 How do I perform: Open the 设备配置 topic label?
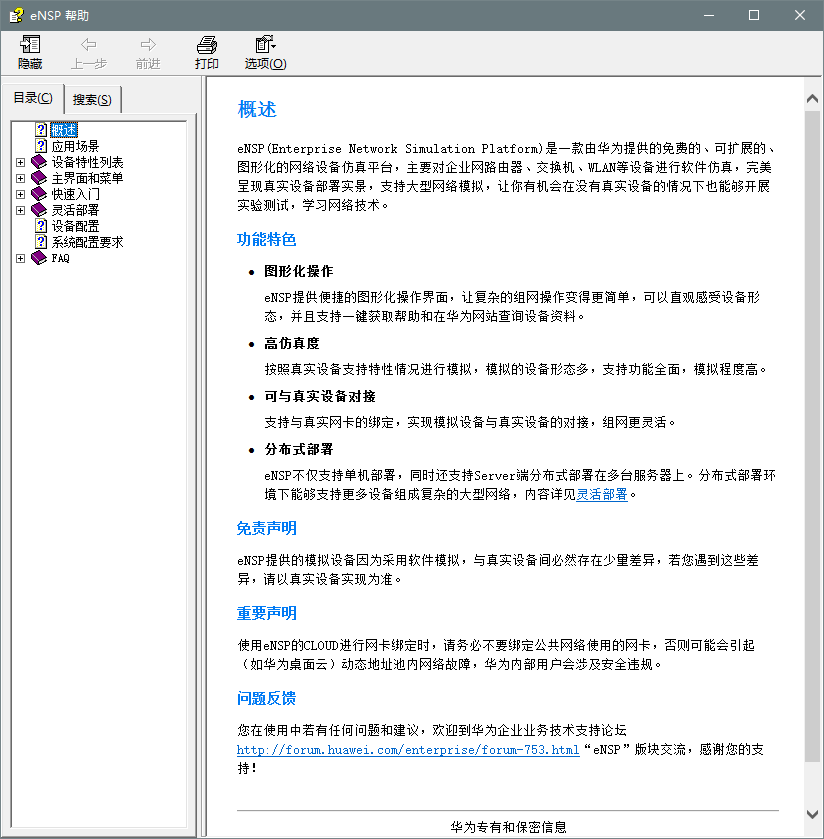[x=75, y=226]
